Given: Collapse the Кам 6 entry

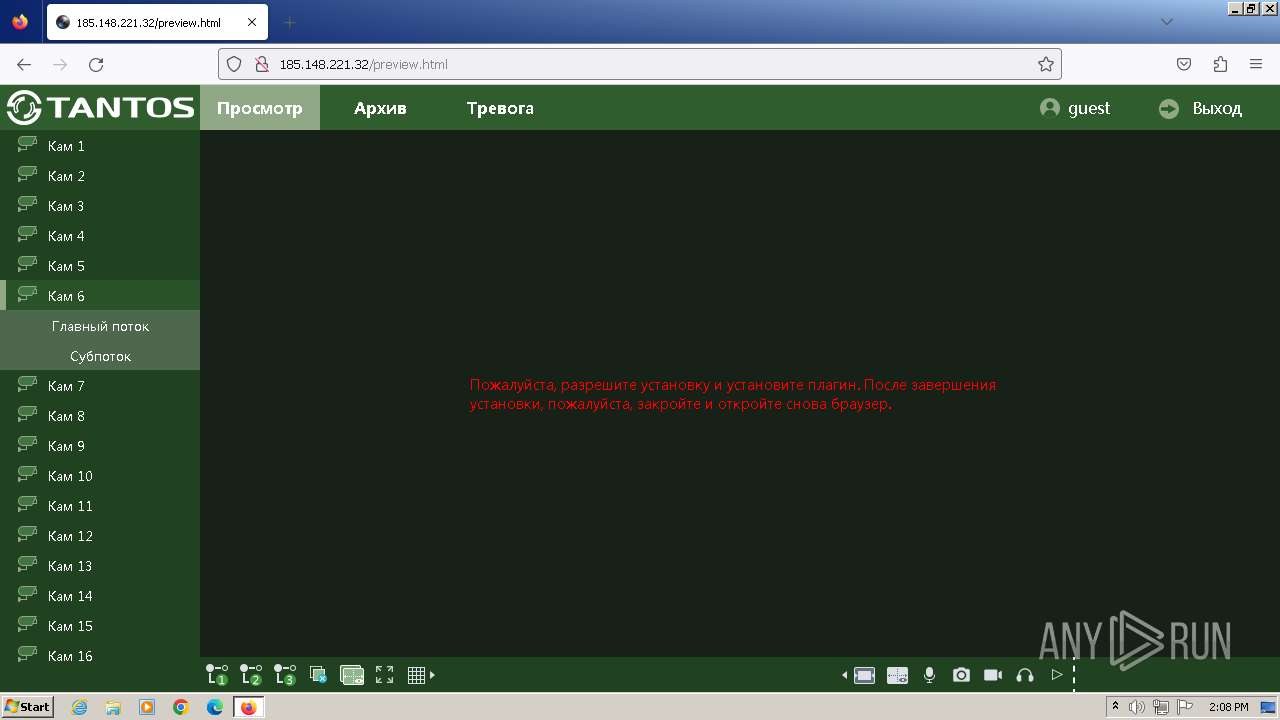Looking at the screenshot, I should tap(100, 296).
